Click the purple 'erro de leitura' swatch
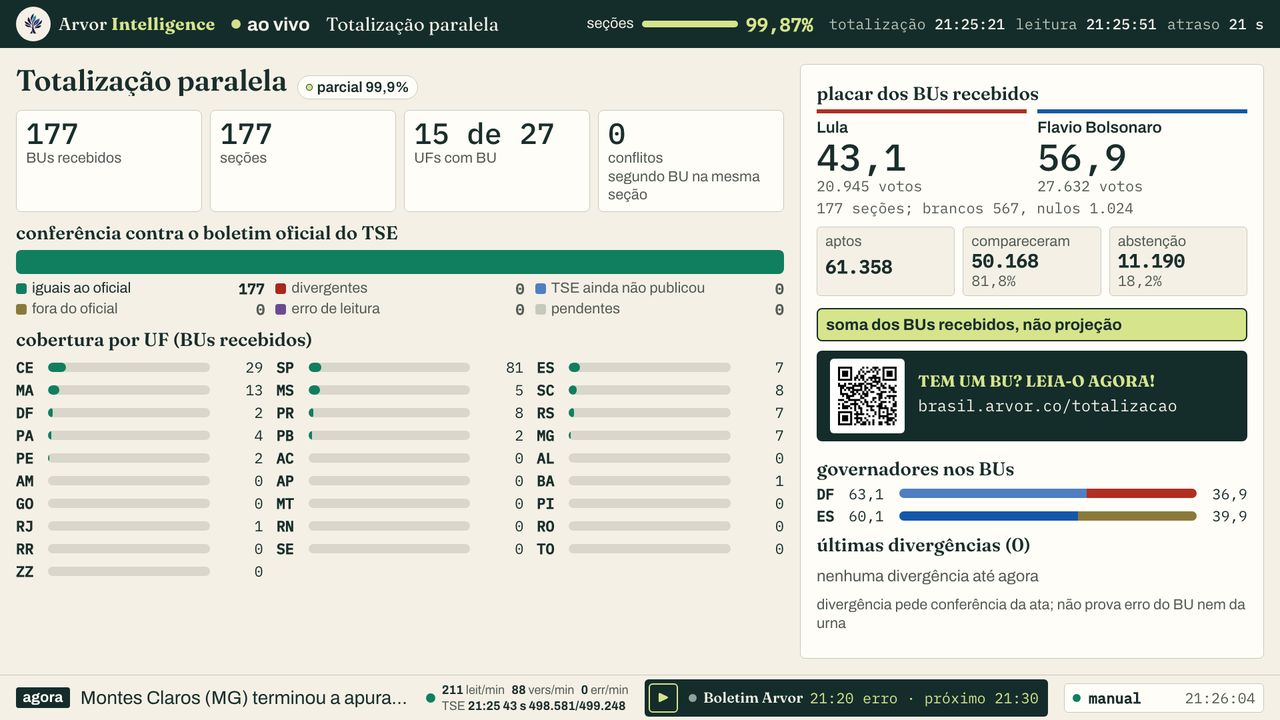1280x720 pixels. [x=281, y=309]
